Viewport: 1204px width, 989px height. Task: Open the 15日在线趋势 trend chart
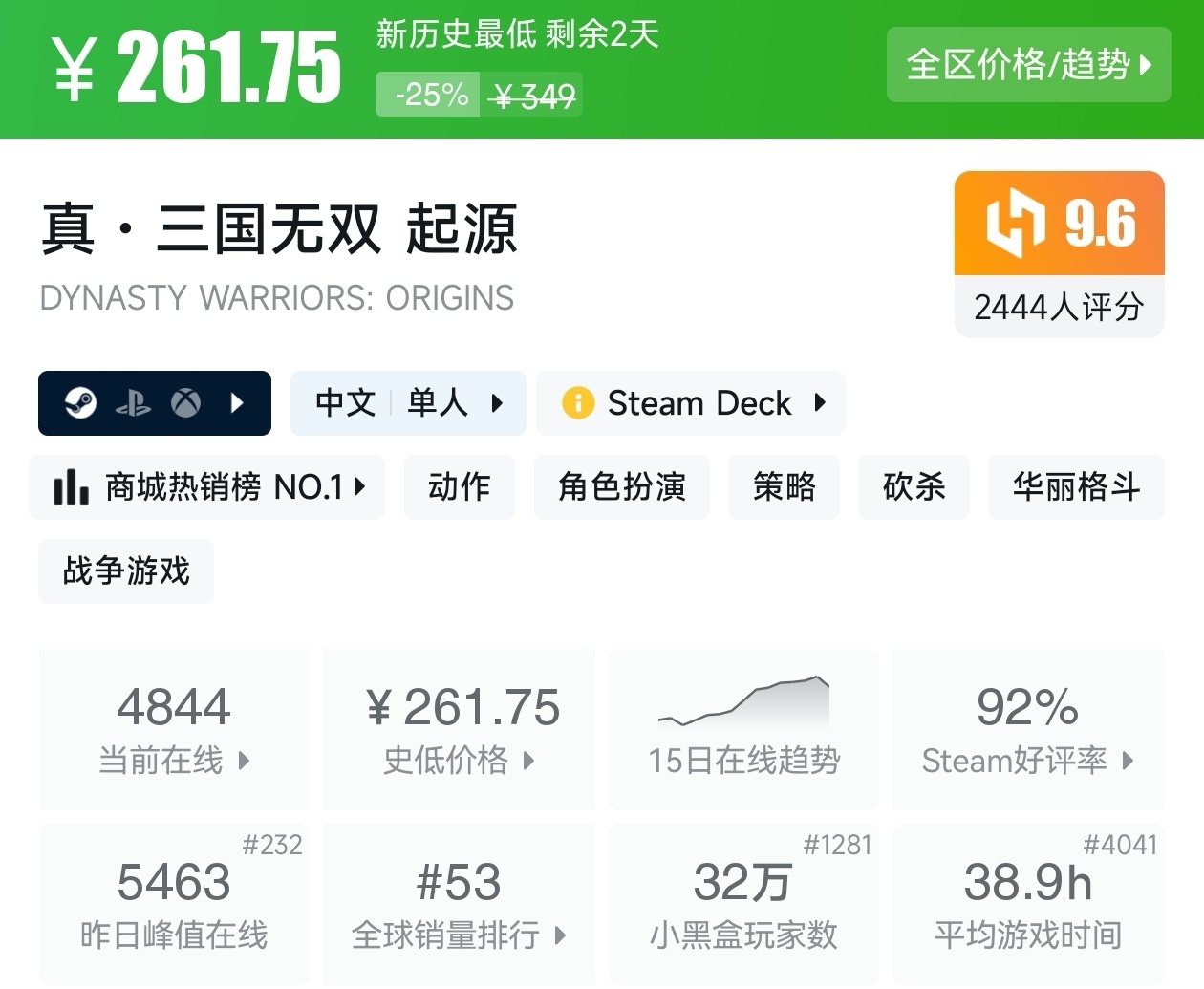[743, 728]
